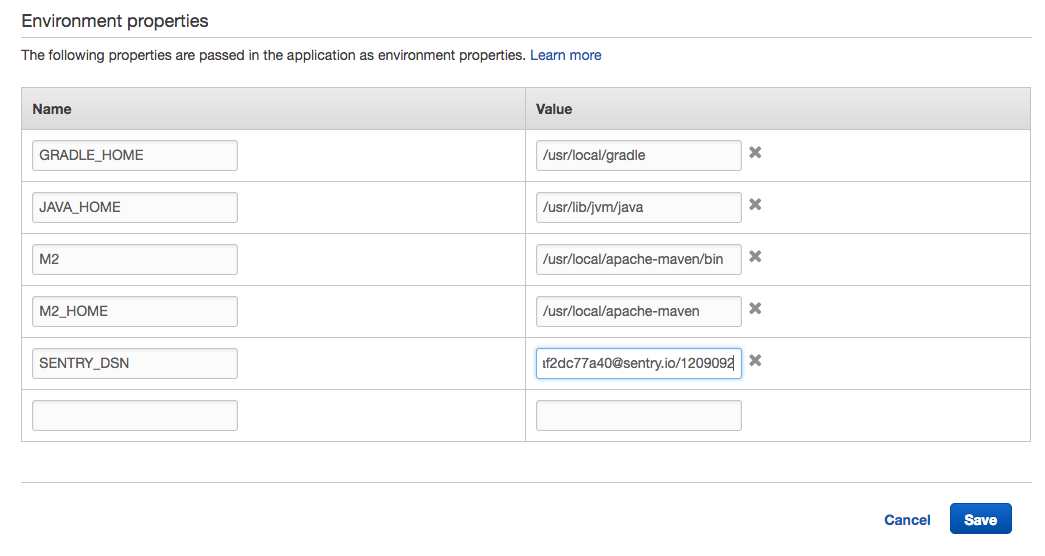The width and height of the screenshot is (1045, 556).
Task: Edit the /usr/local/gradle value field
Action: point(639,155)
